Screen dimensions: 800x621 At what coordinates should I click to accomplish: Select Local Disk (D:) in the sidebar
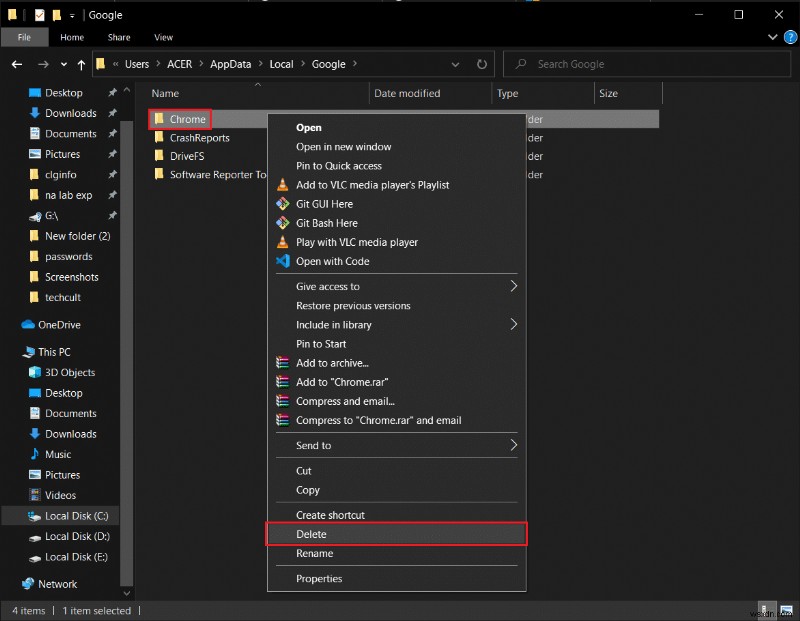[76, 536]
